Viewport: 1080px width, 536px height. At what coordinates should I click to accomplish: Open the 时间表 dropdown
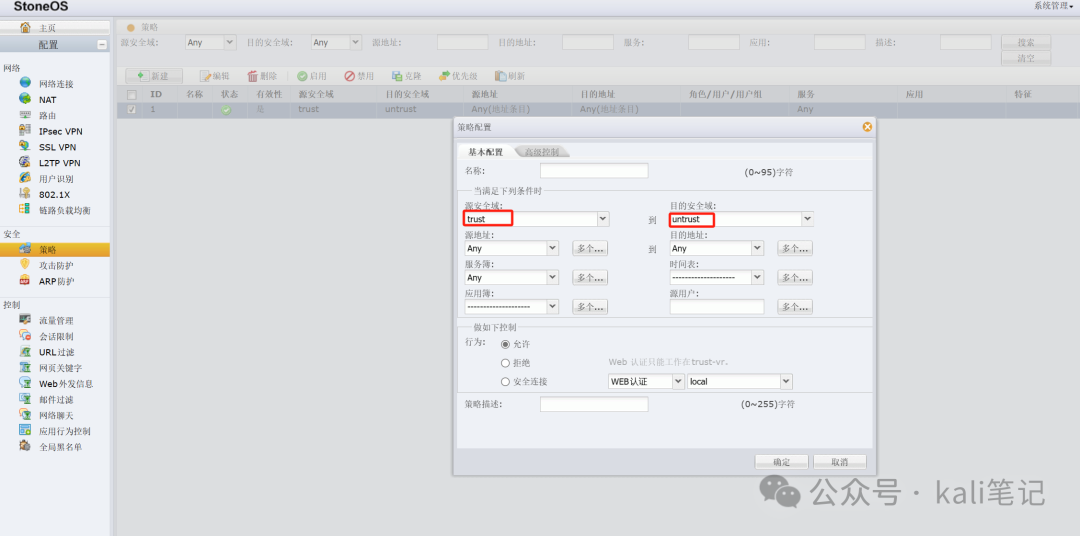coord(758,277)
